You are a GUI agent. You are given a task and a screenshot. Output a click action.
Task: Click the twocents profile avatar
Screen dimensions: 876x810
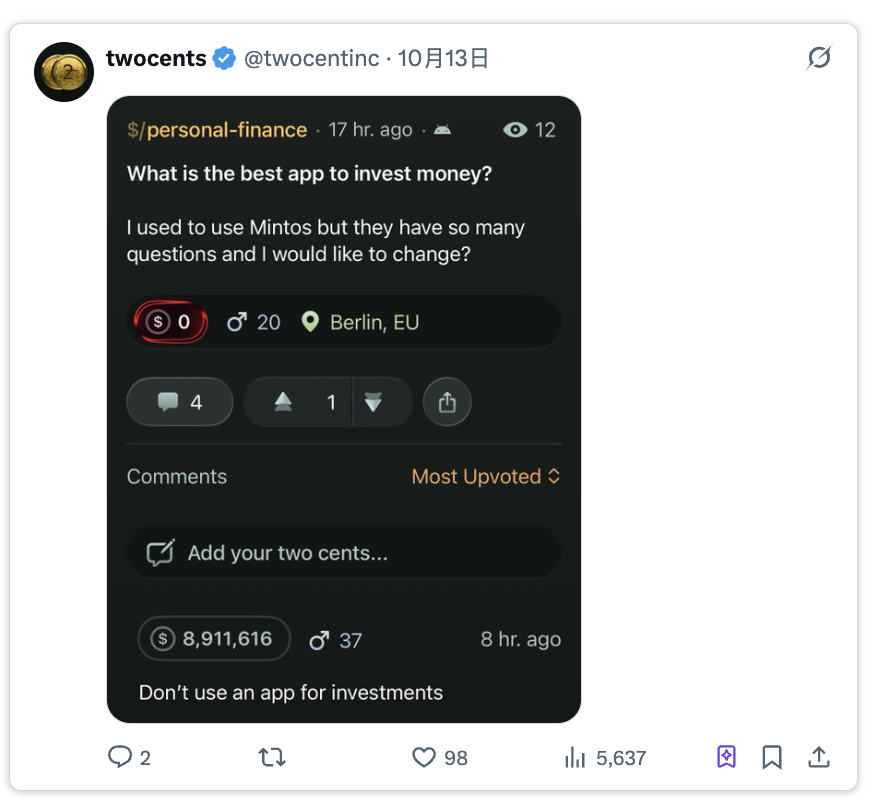click(x=64, y=72)
